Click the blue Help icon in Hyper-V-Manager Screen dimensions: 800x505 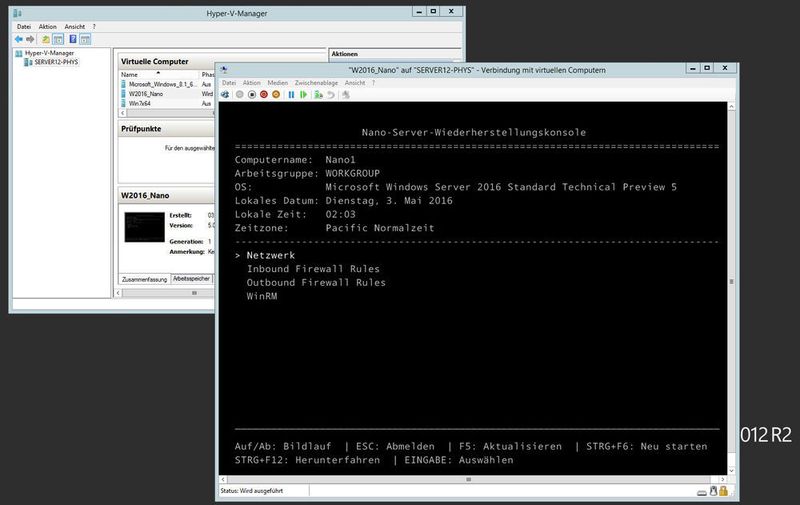click(x=72, y=39)
